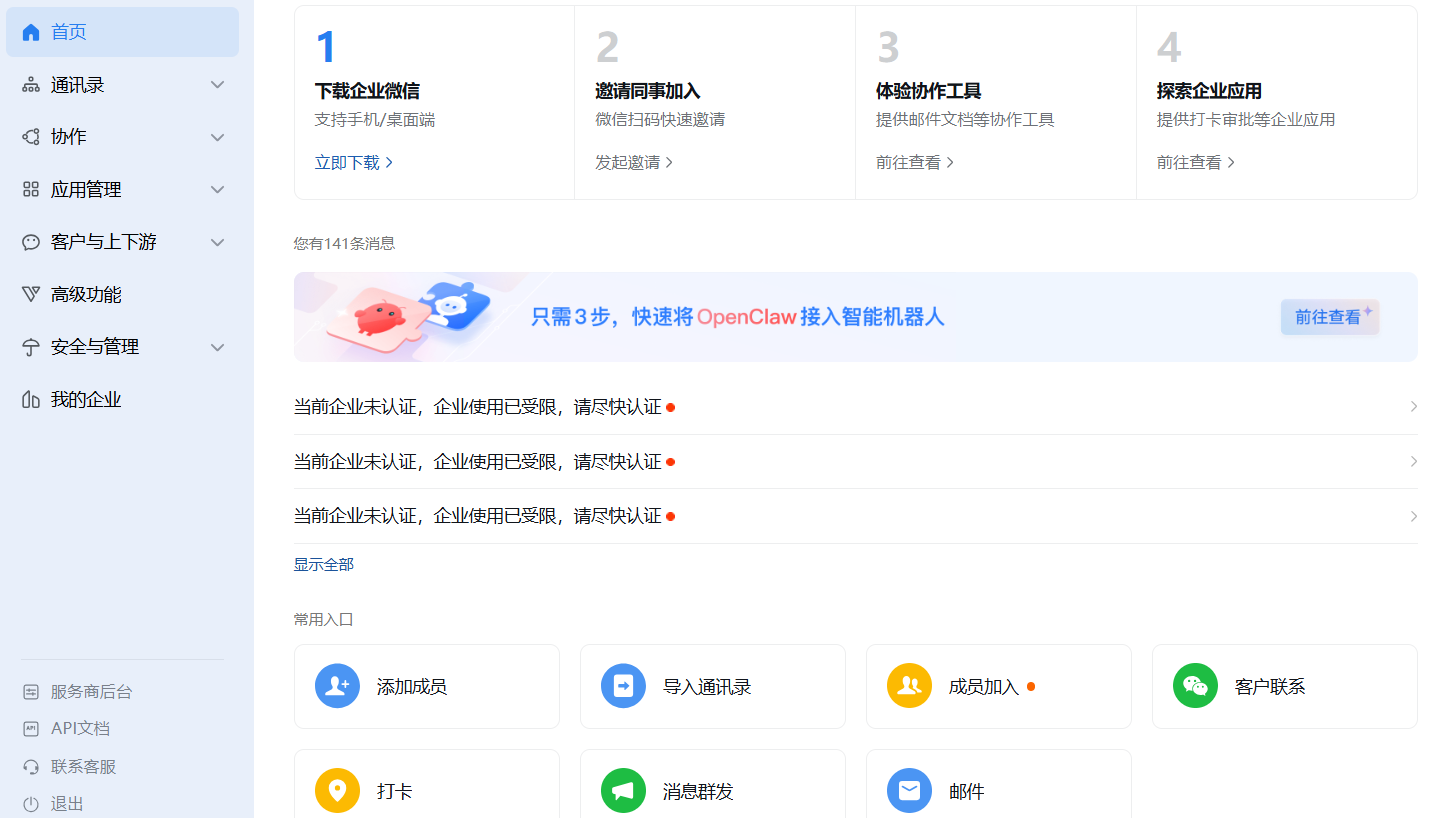1455x818 pixels.
Task: Expand the 客户与上下游 chevron
Action: point(217,242)
